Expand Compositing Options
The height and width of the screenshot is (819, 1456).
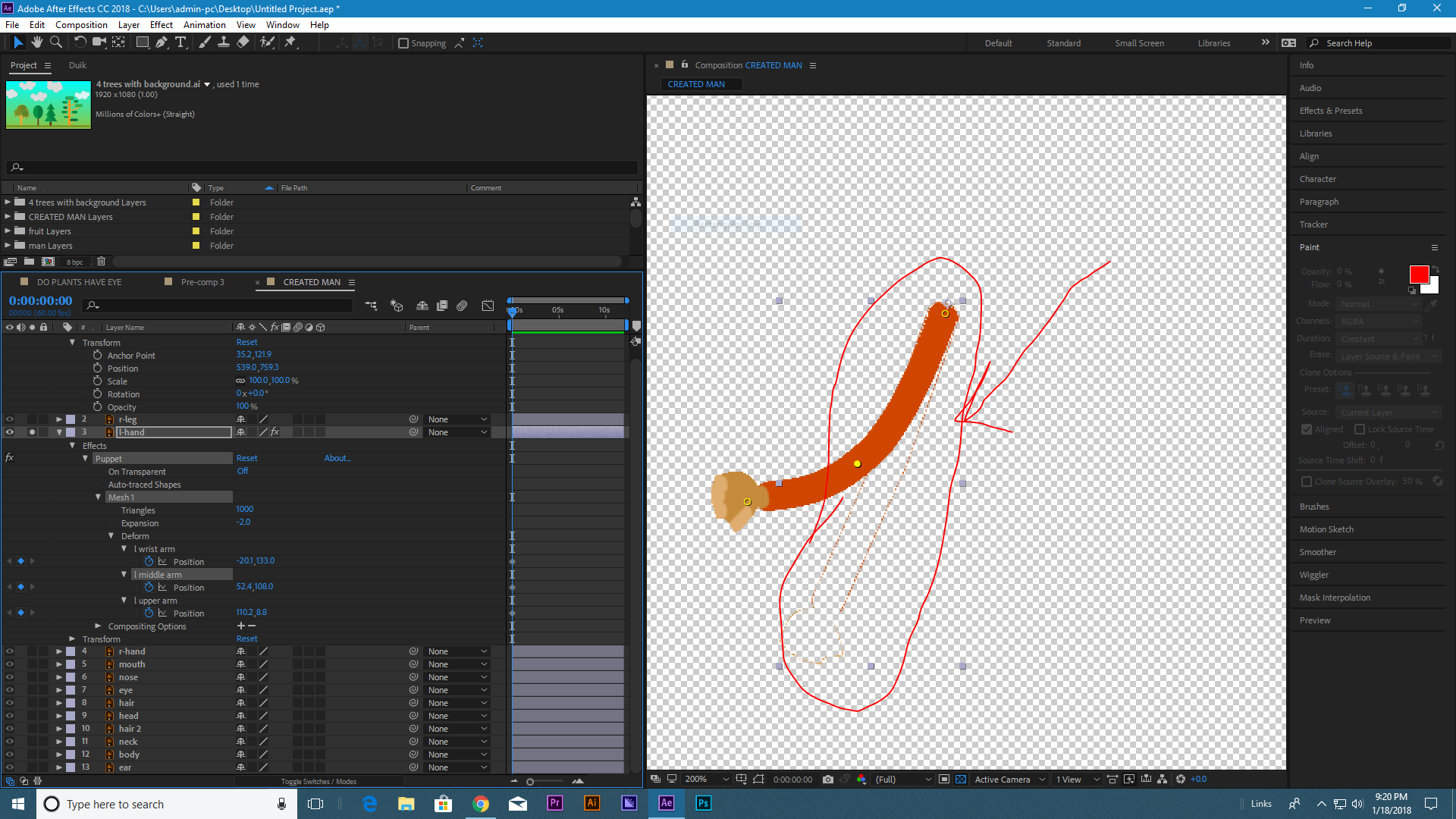(98, 626)
